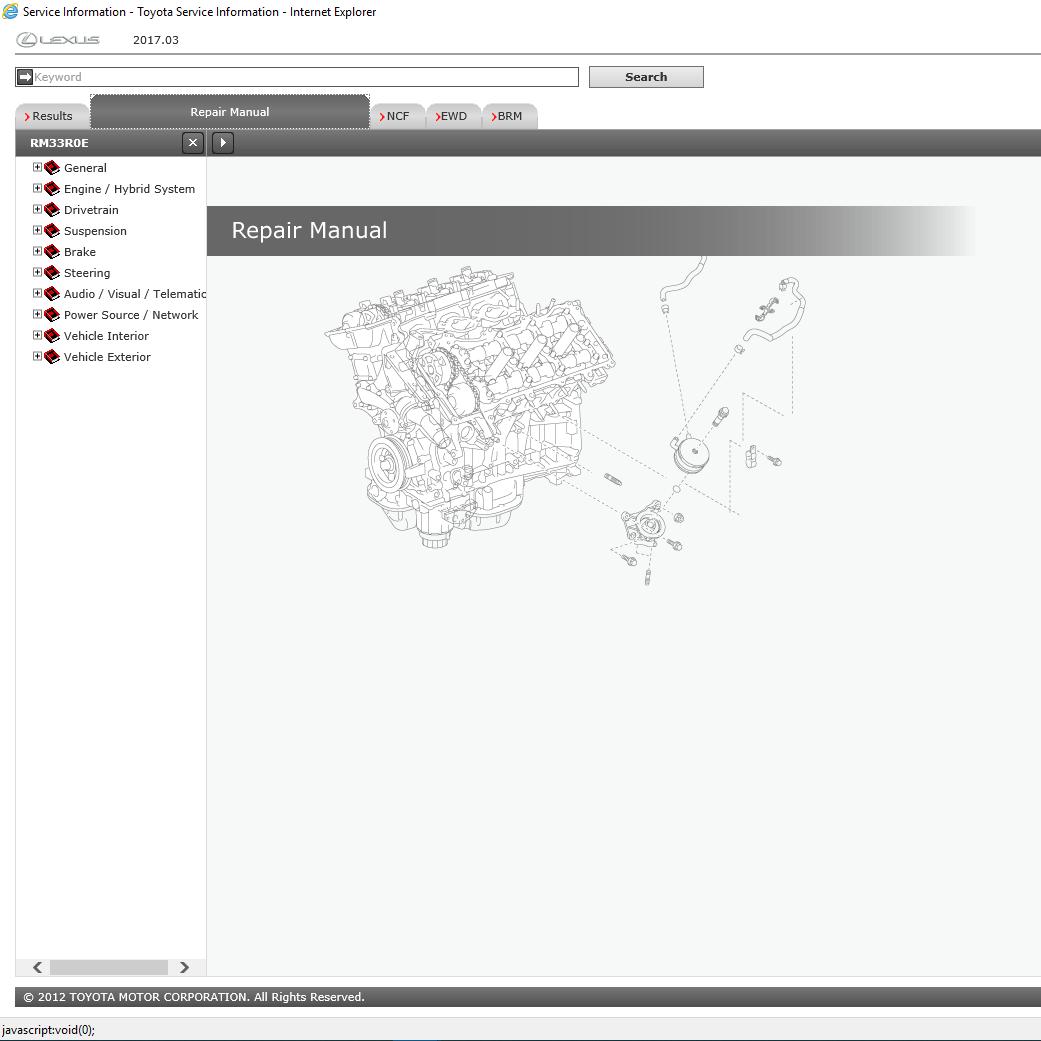Click the tree panel scroll-left arrow

click(38, 967)
